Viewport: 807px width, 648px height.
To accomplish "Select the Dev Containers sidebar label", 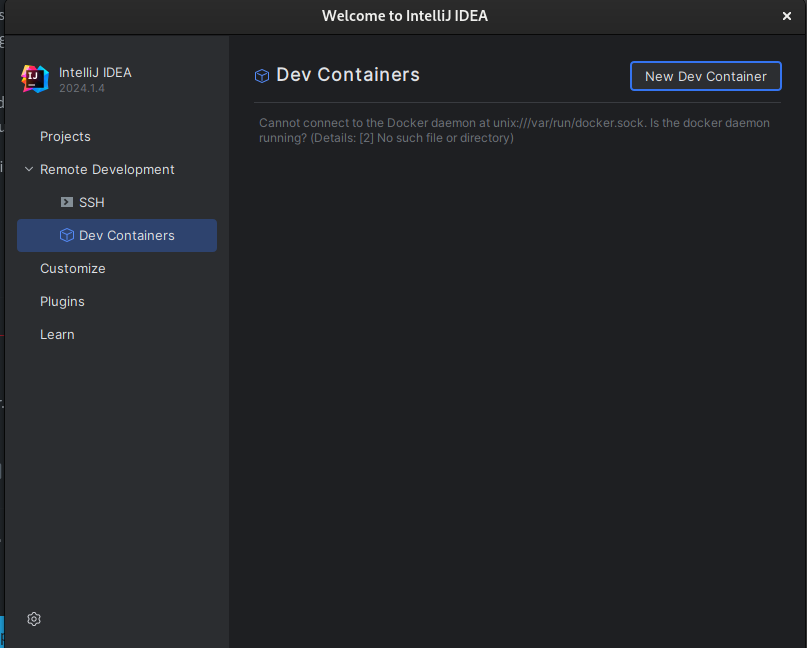I will (127, 235).
